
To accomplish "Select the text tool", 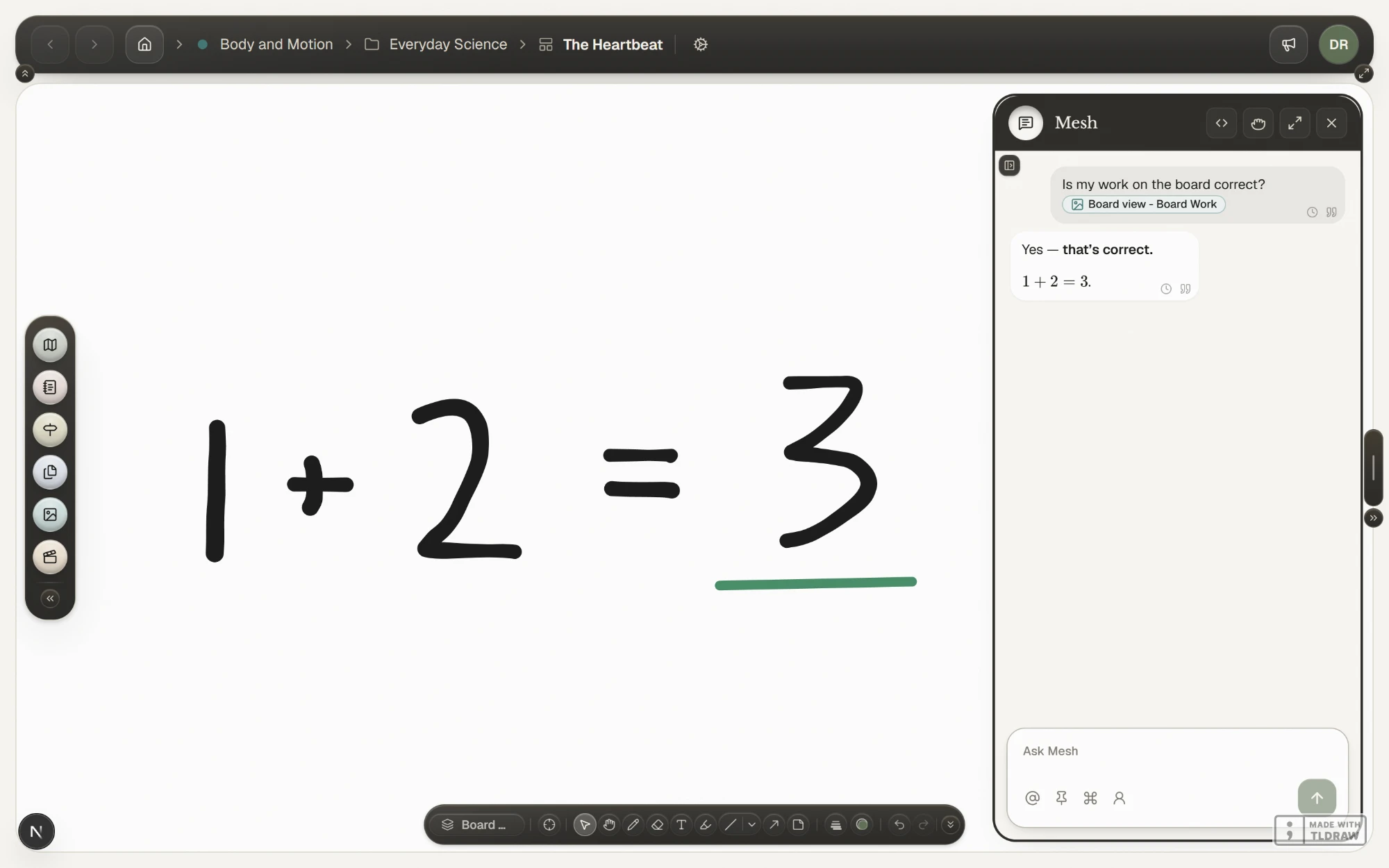I will tap(681, 824).
